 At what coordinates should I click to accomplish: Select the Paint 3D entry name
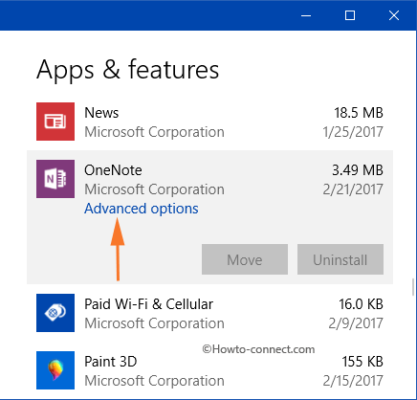111,362
